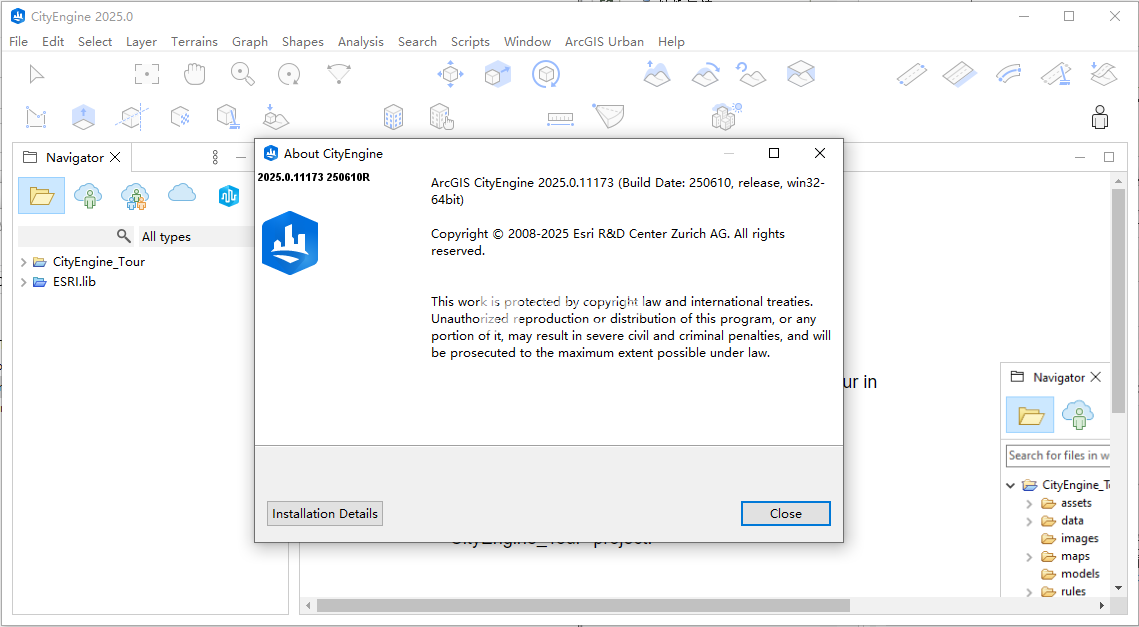Click the Texture Shapes tool cube icon
This screenshot has width=1139, height=627.
tap(180, 117)
